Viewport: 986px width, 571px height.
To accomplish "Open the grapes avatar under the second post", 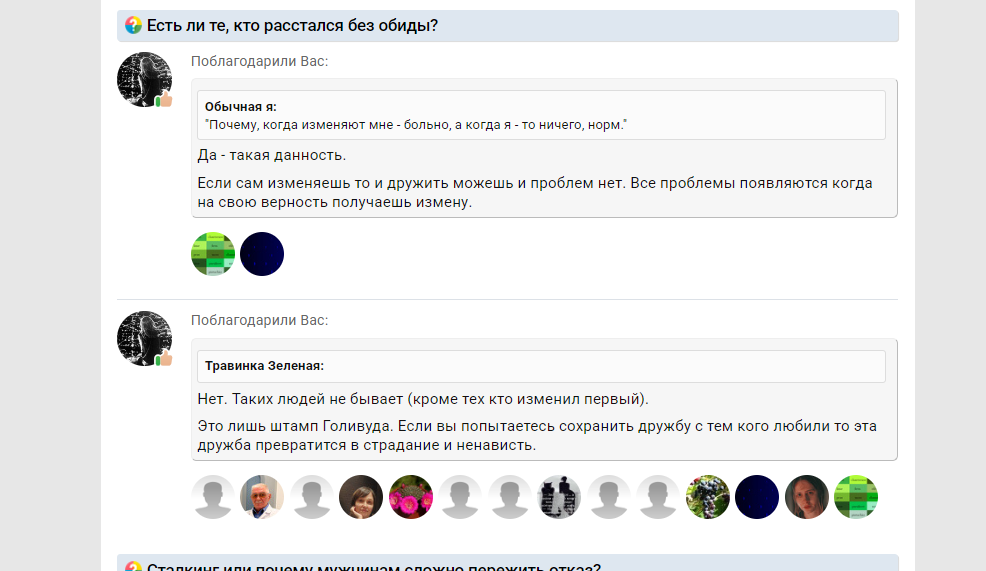I will pyautogui.click(x=707, y=497).
